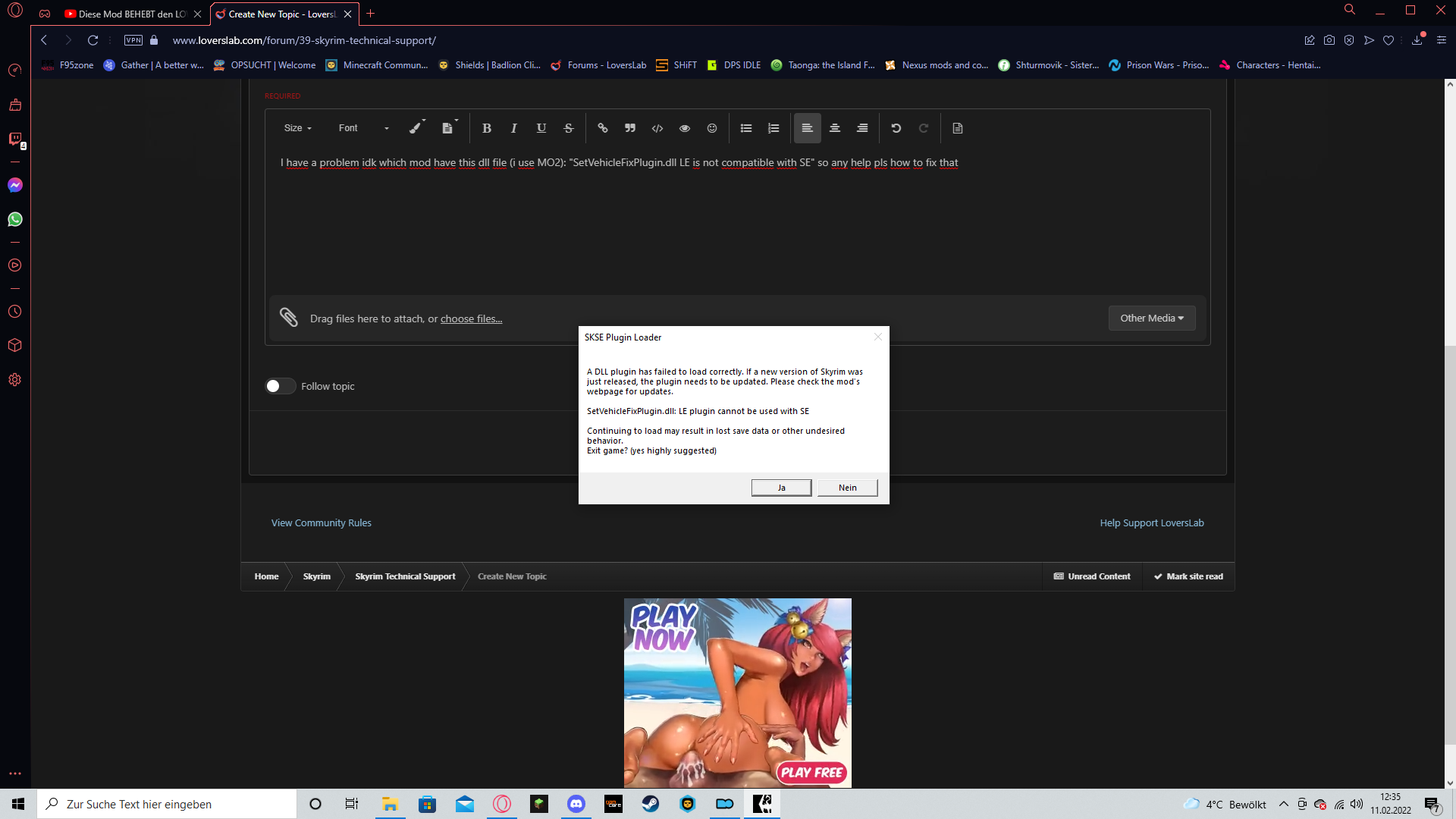1456x819 pixels.
Task: Insert a code block
Action: pyautogui.click(x=657, y=128)
